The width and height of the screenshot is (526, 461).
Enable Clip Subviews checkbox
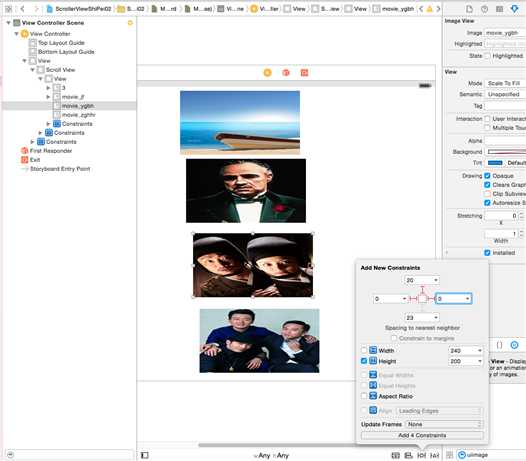[487, 194]
